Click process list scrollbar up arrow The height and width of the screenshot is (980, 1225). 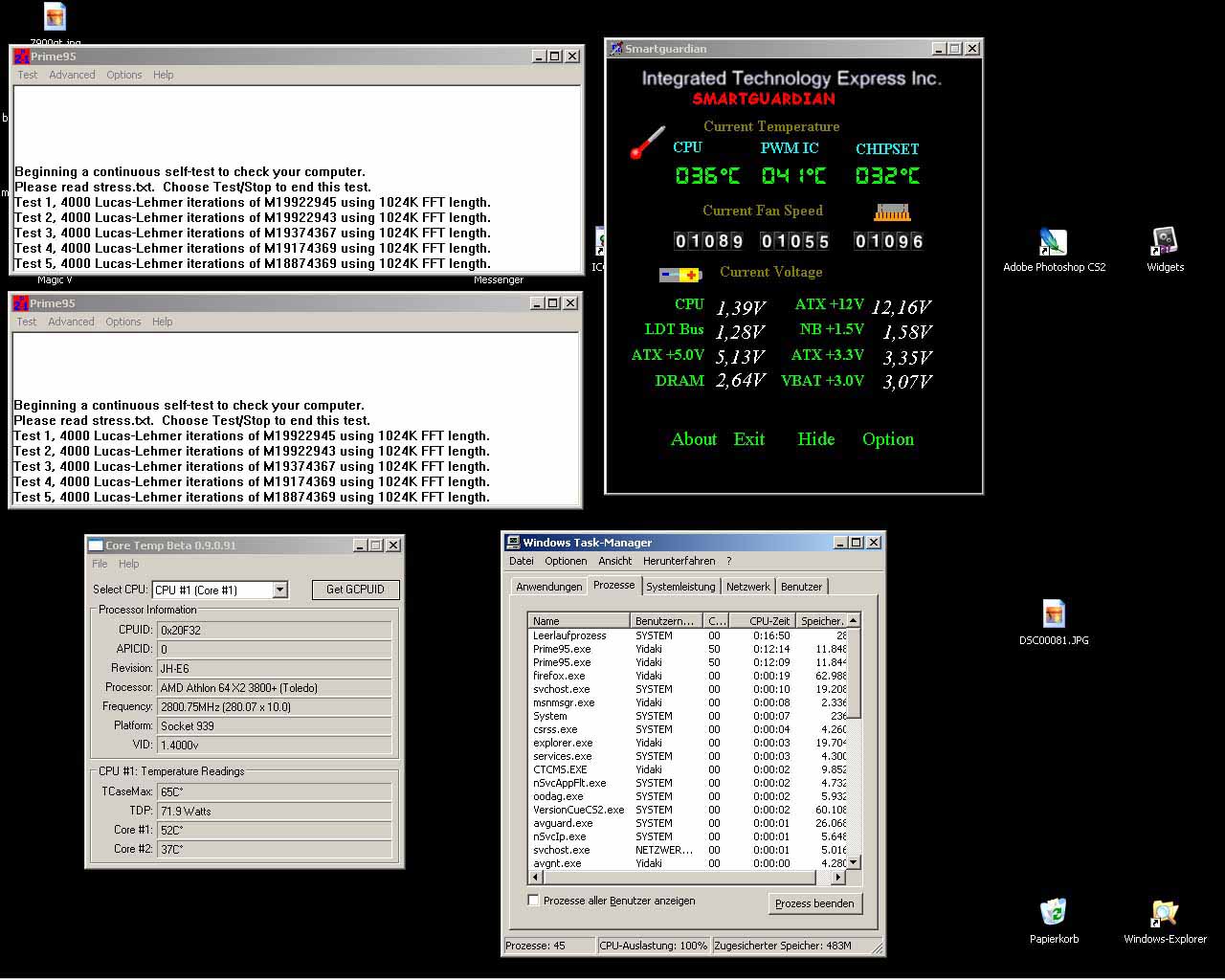click(x=854, y=620)
